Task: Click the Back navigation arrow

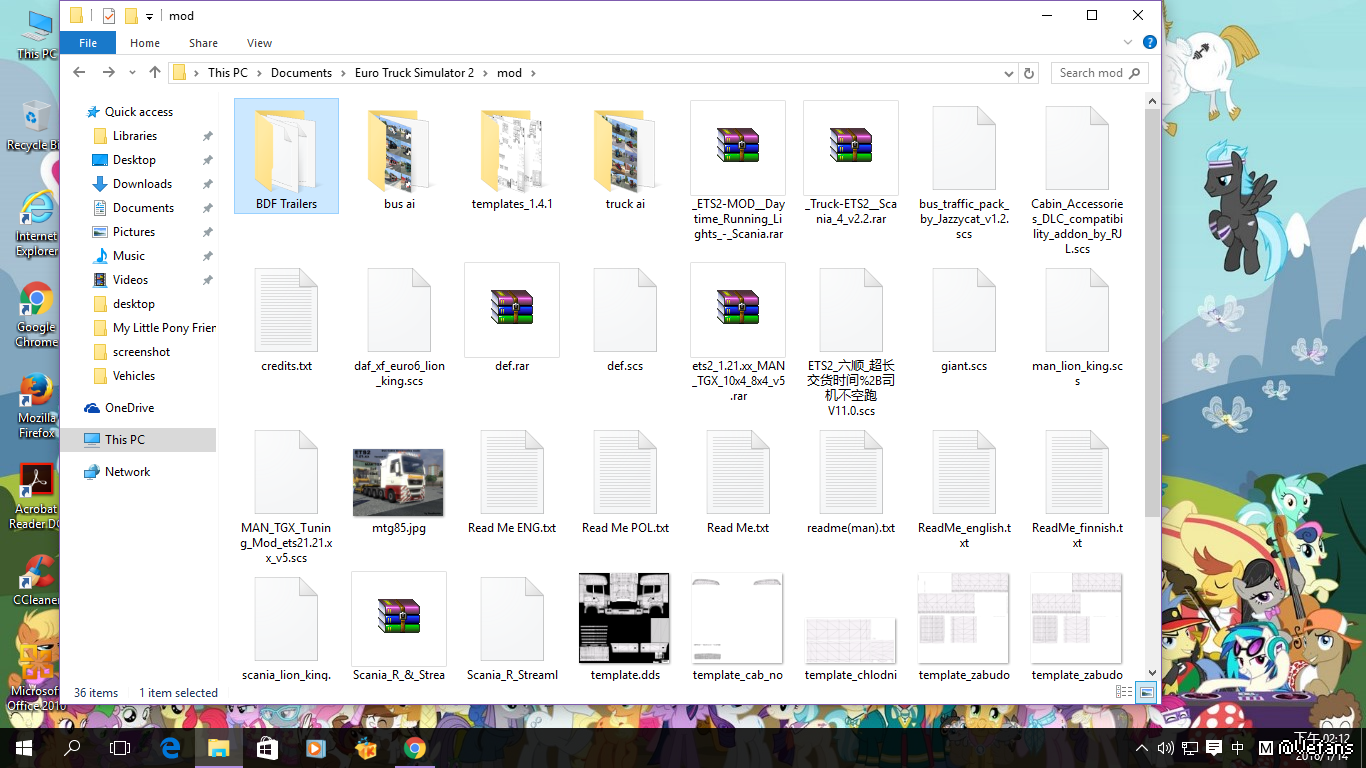Action: point(80,73)
